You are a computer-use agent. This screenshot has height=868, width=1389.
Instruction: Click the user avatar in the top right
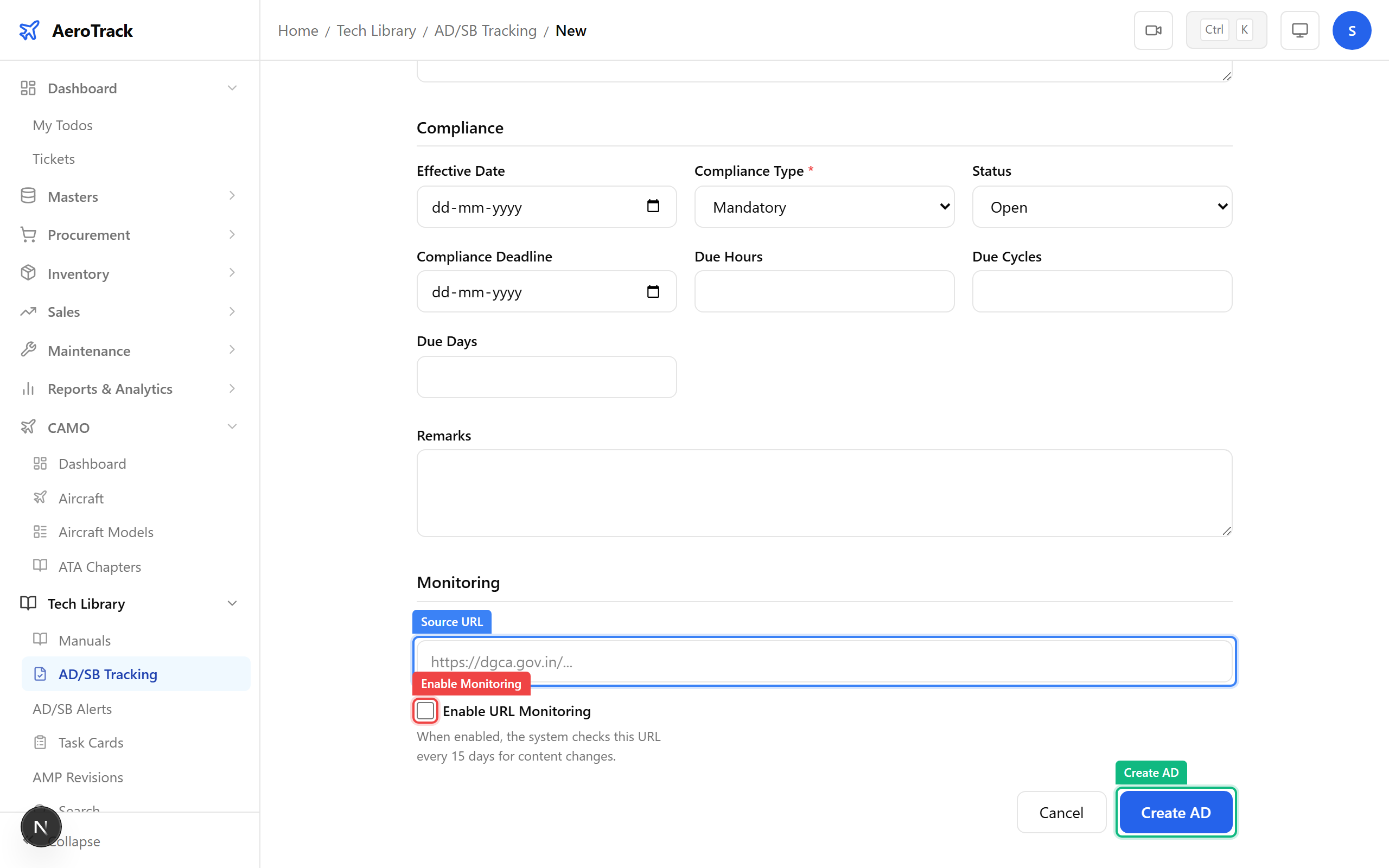pos(1352,30)
